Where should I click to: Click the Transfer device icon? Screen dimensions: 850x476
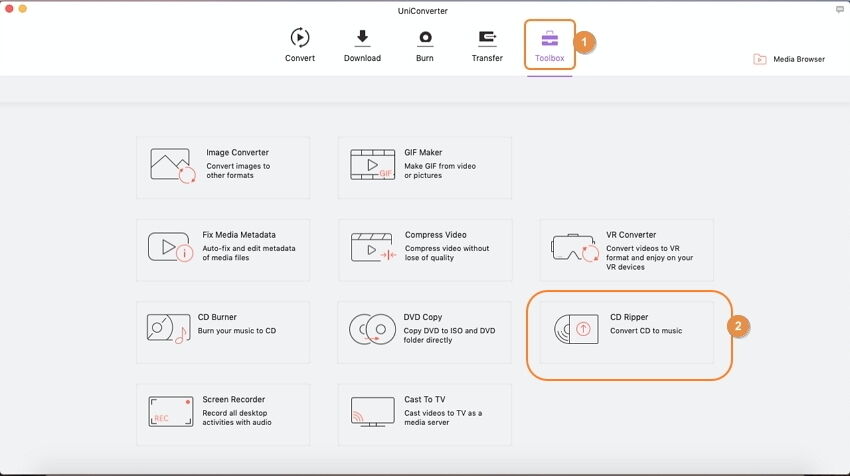point(487,37)
